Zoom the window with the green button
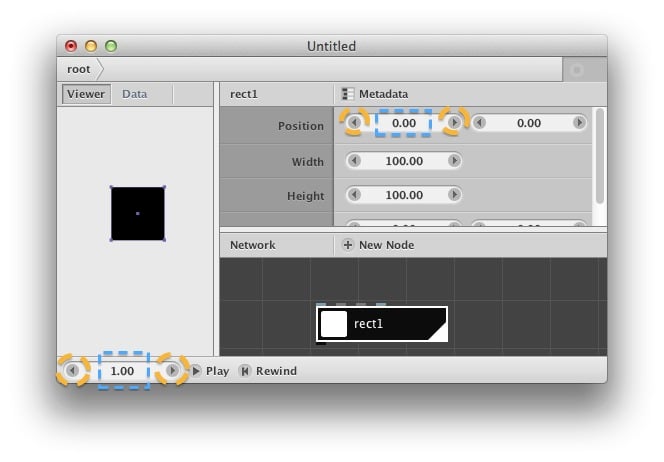This screenshot has height=462, width=664. (x=111, y=46)
